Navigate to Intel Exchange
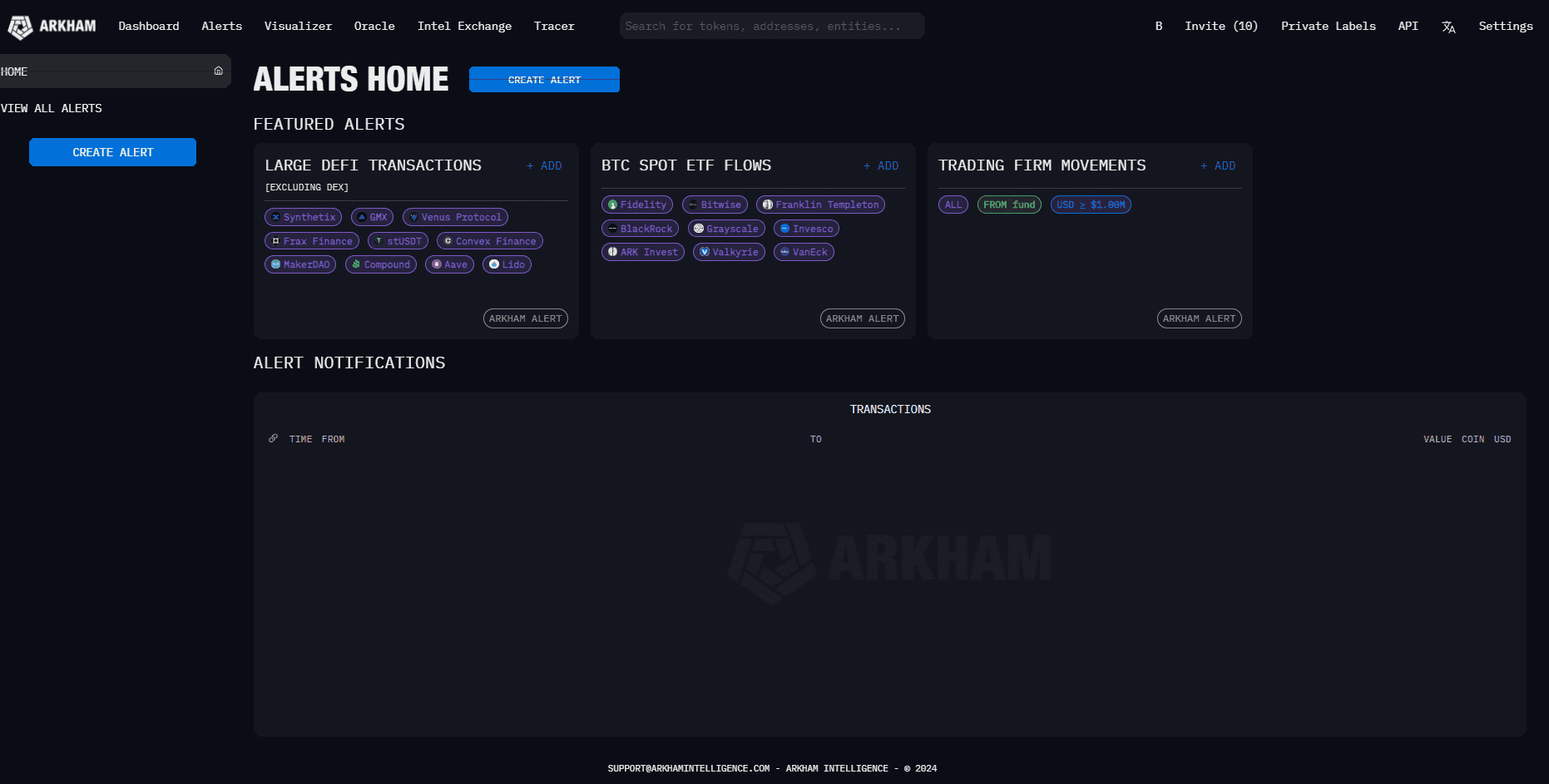The image size is (1549, 784). 464,27
